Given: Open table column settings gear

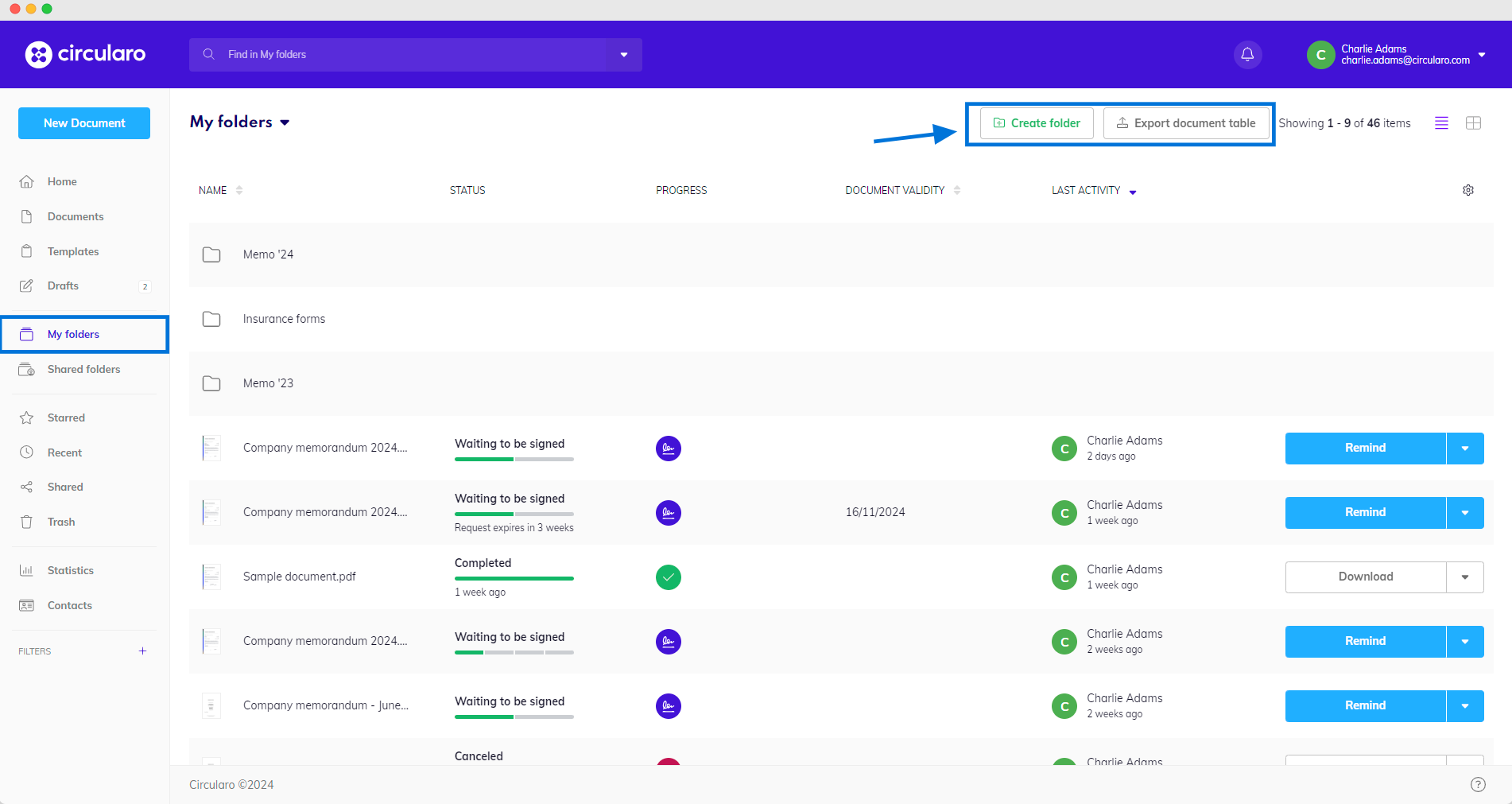Looking at the screenshot, I should point(1467,191).
